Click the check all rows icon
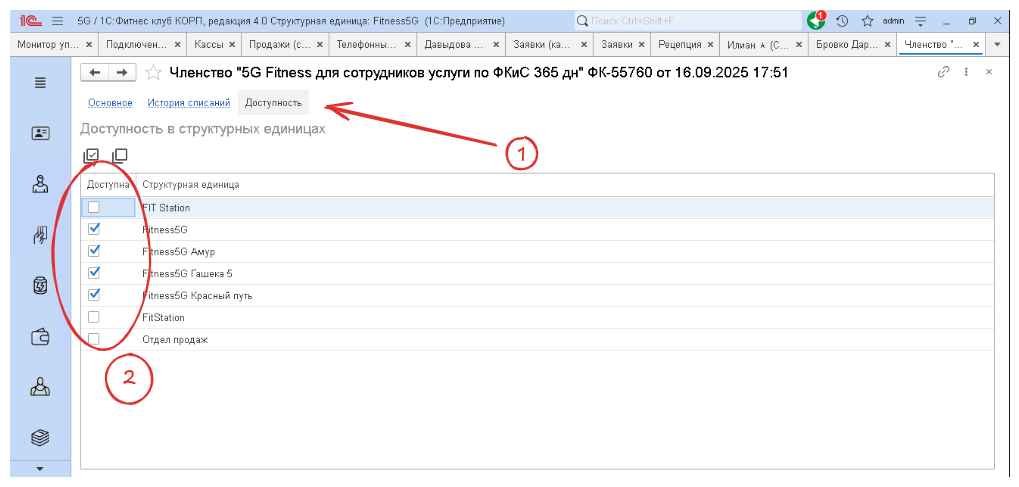The width and height of the screenshot is (1019, 487). (x=92, y=156)
